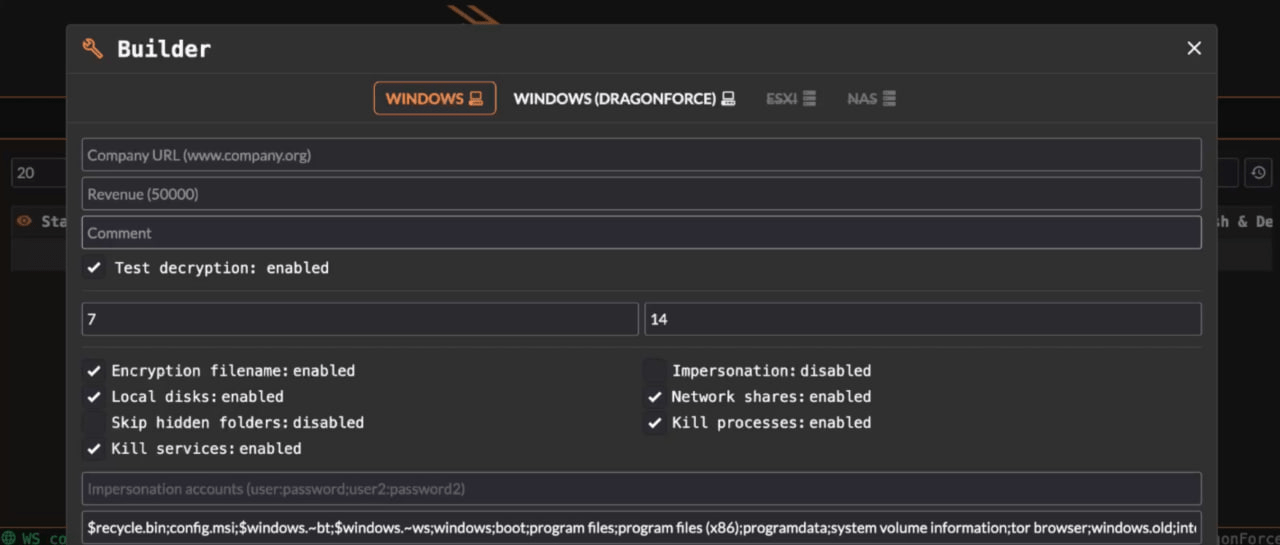1280x545 pixels.
Task: Click the WS globe status icon at bottom left
Action: click(9, 538)
